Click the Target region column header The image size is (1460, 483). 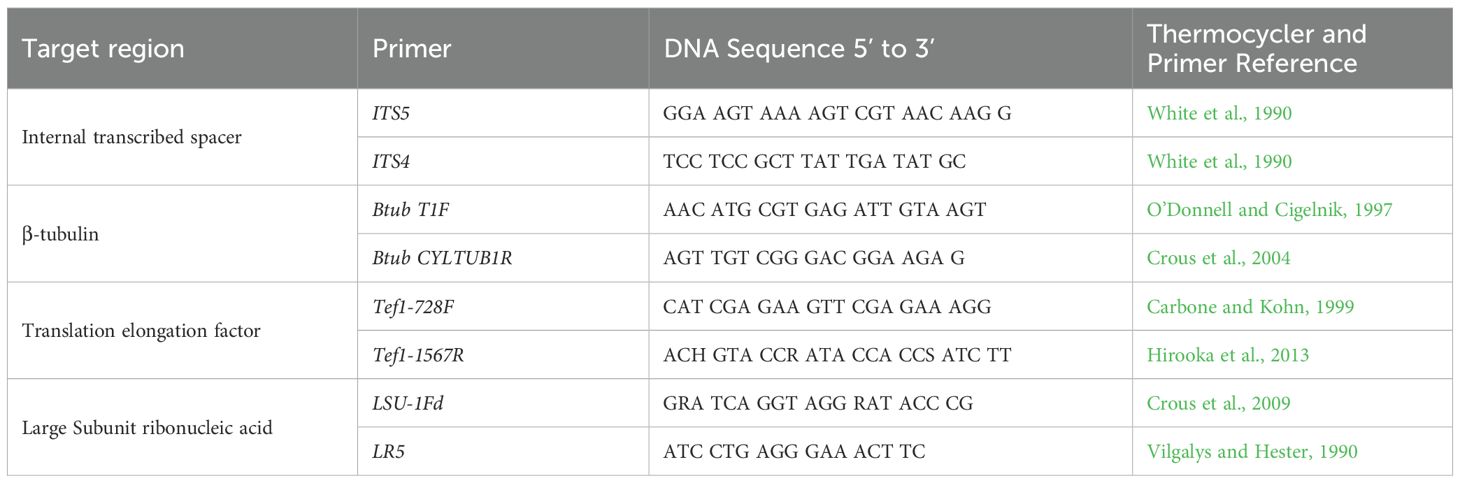point(103,49)
